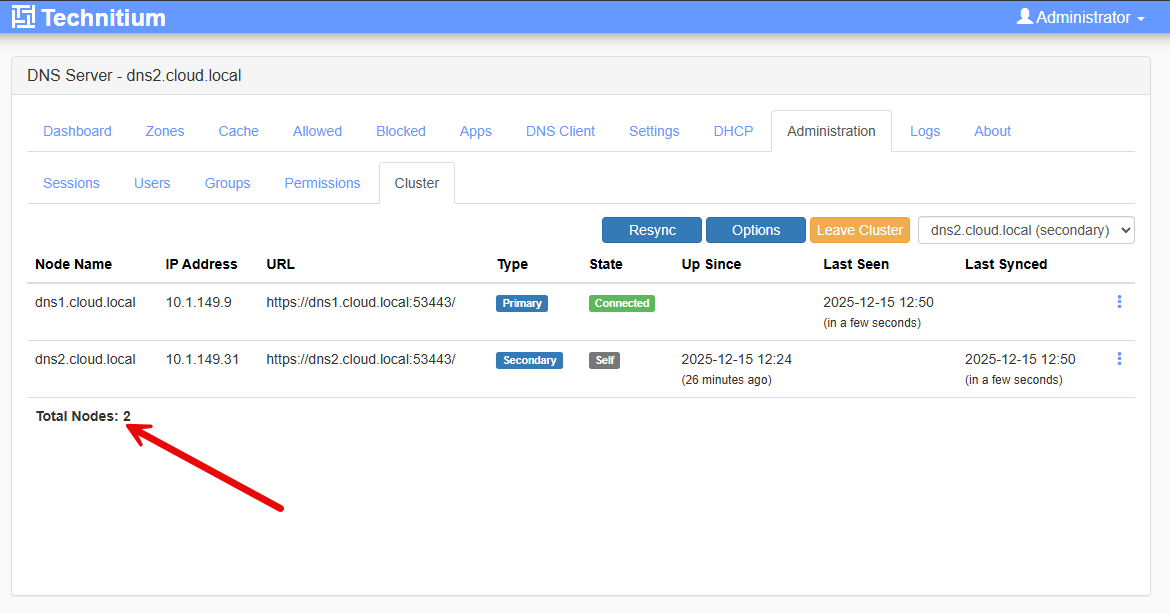Click the Last Seen column header
This screenshot has height=613, width=1170.
point(856,264)
